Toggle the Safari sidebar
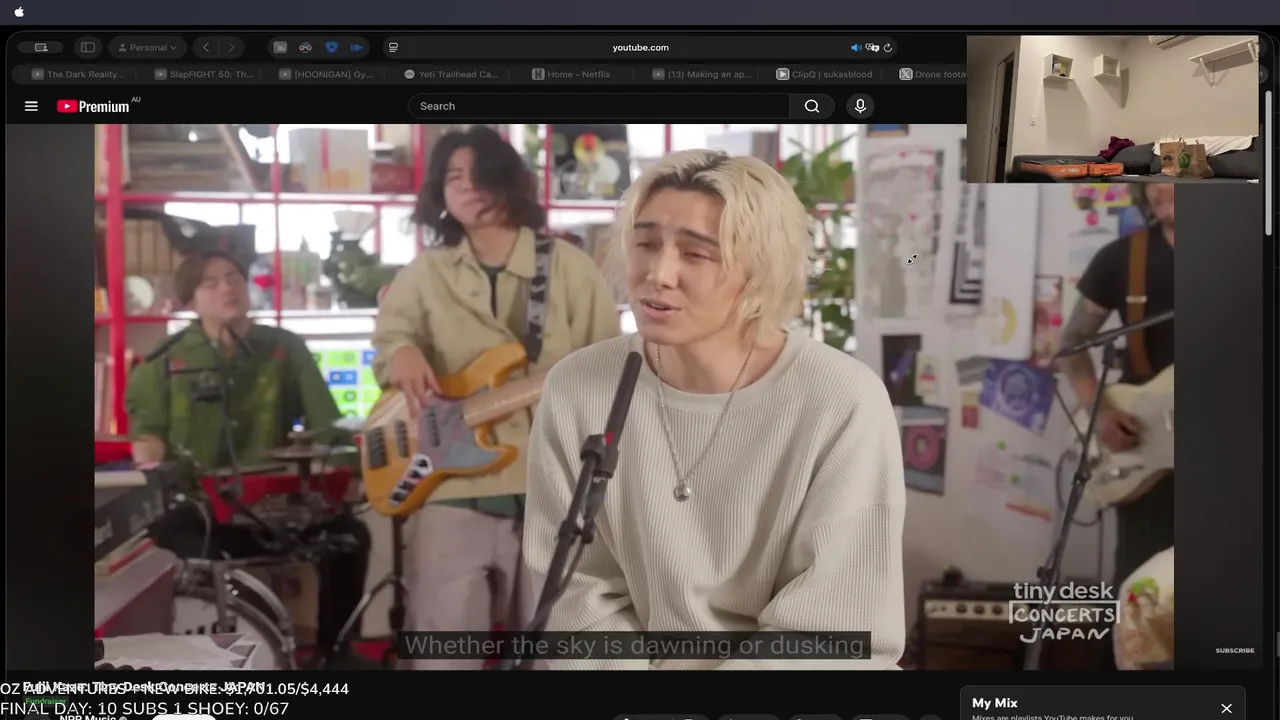Image resolution: width=1280 pixels, height=720 pixels. click(88, 47)
